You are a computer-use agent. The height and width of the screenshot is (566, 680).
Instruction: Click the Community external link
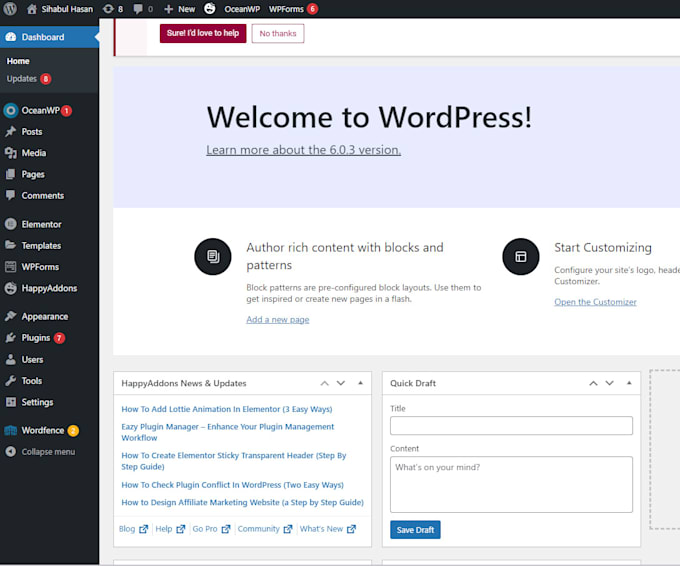(x=265, y=529)
